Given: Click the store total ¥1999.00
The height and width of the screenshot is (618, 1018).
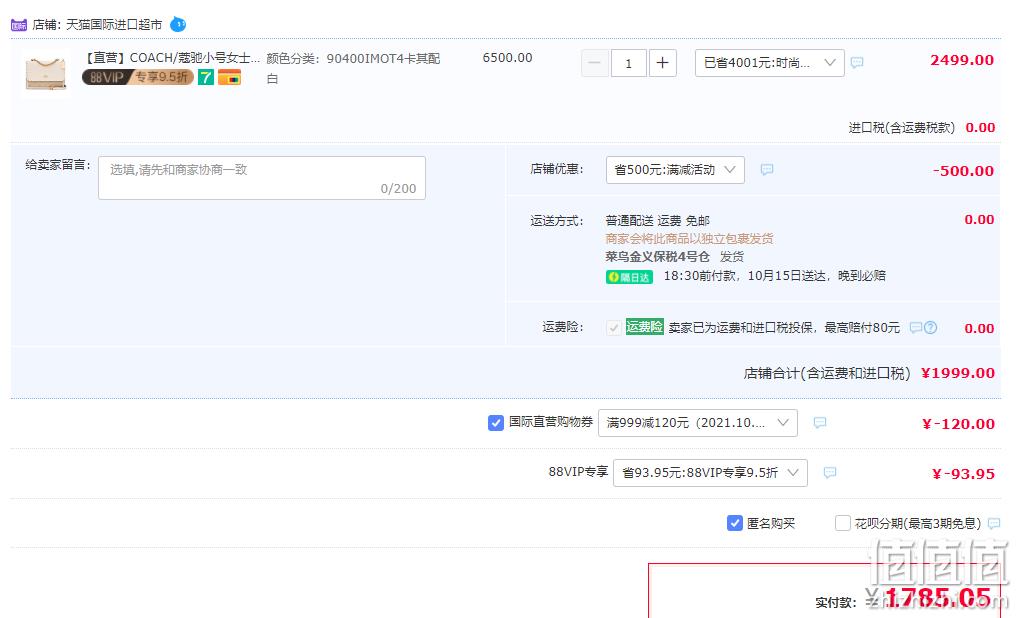Looking at the screenshot, I should click(x=958, y=373).
